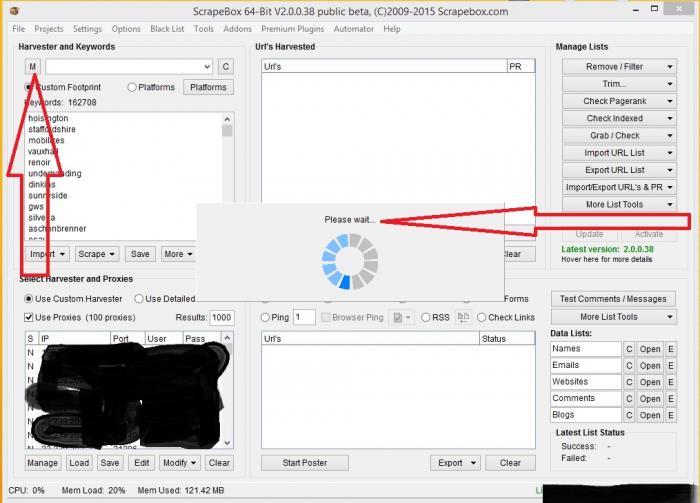Click Clear next to the Export button
Viewport: 700px width, 503px height.
pyautogui.click(x=510, y=463)
